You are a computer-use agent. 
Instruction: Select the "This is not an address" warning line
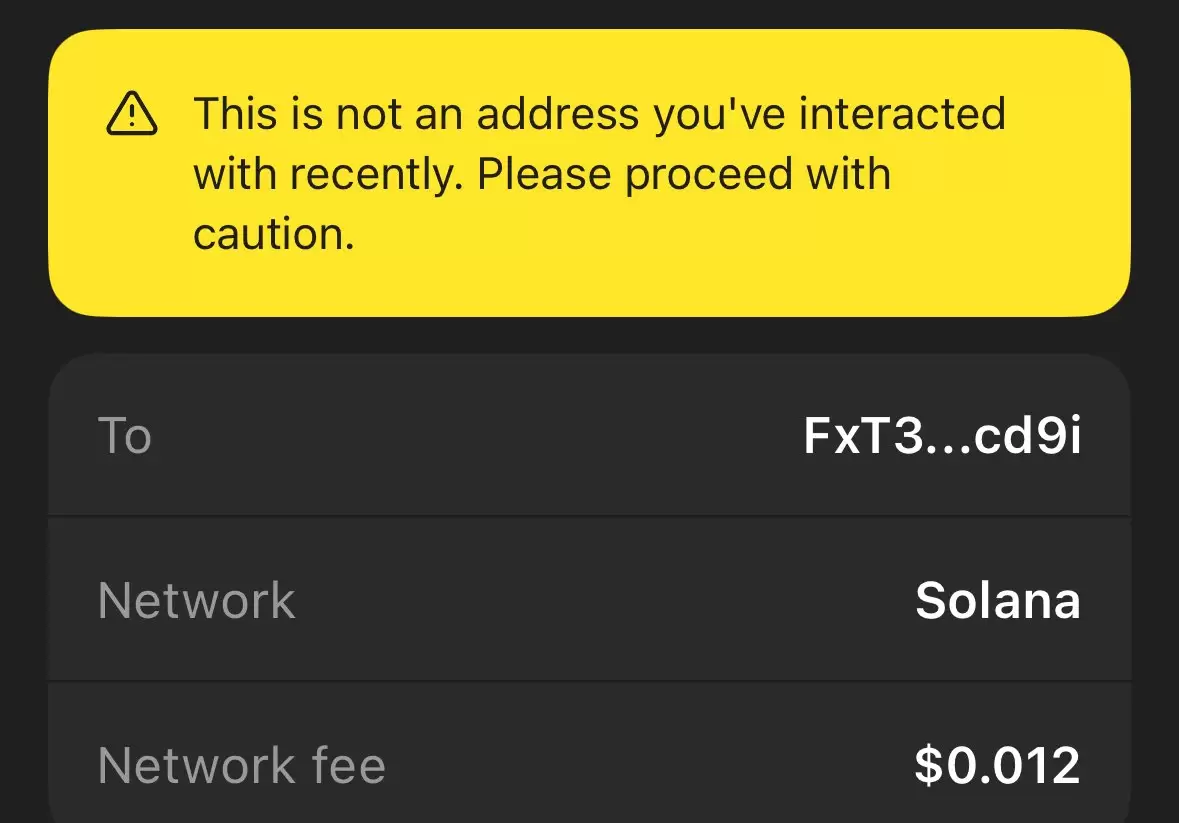pos(599,113)
